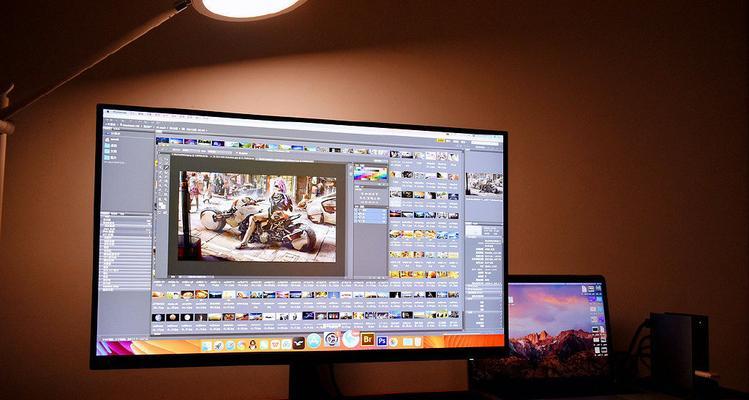Viewport: 749px width, 400px height.
Task: Open the dark bird app icon in Dock
Action: 299,344
